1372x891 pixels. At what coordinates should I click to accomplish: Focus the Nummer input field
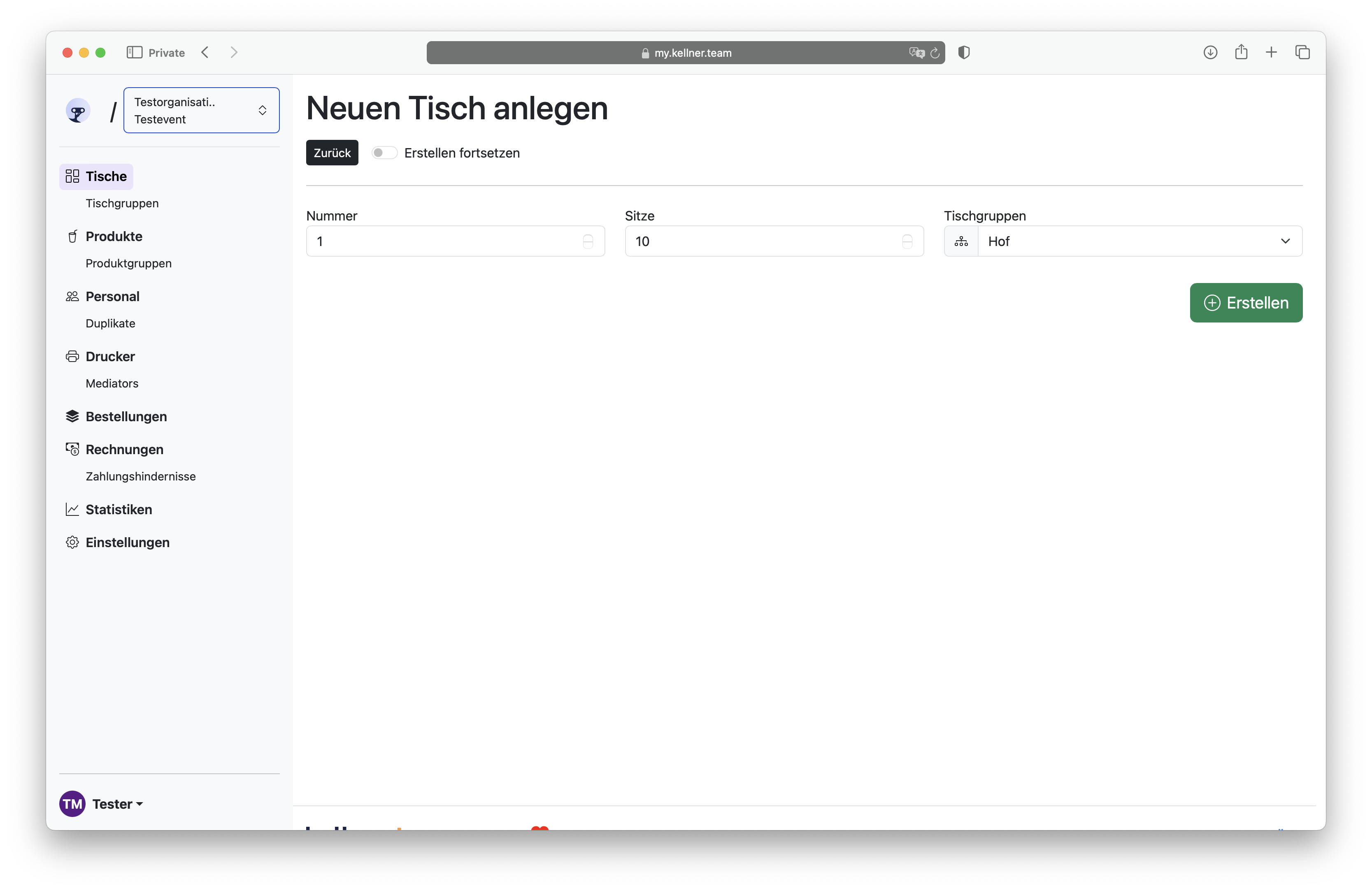click(456, 241)
